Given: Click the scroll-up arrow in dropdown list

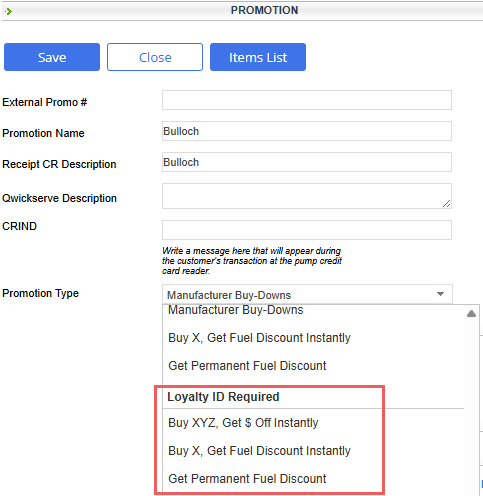Looking at the screenshot, I should (x=471, y=314).
